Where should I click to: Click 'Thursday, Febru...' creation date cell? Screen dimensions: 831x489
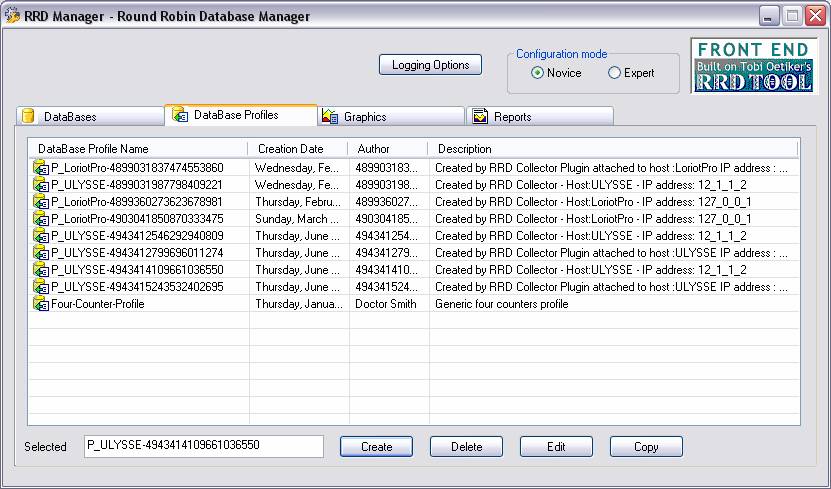[x=298, y=202]
